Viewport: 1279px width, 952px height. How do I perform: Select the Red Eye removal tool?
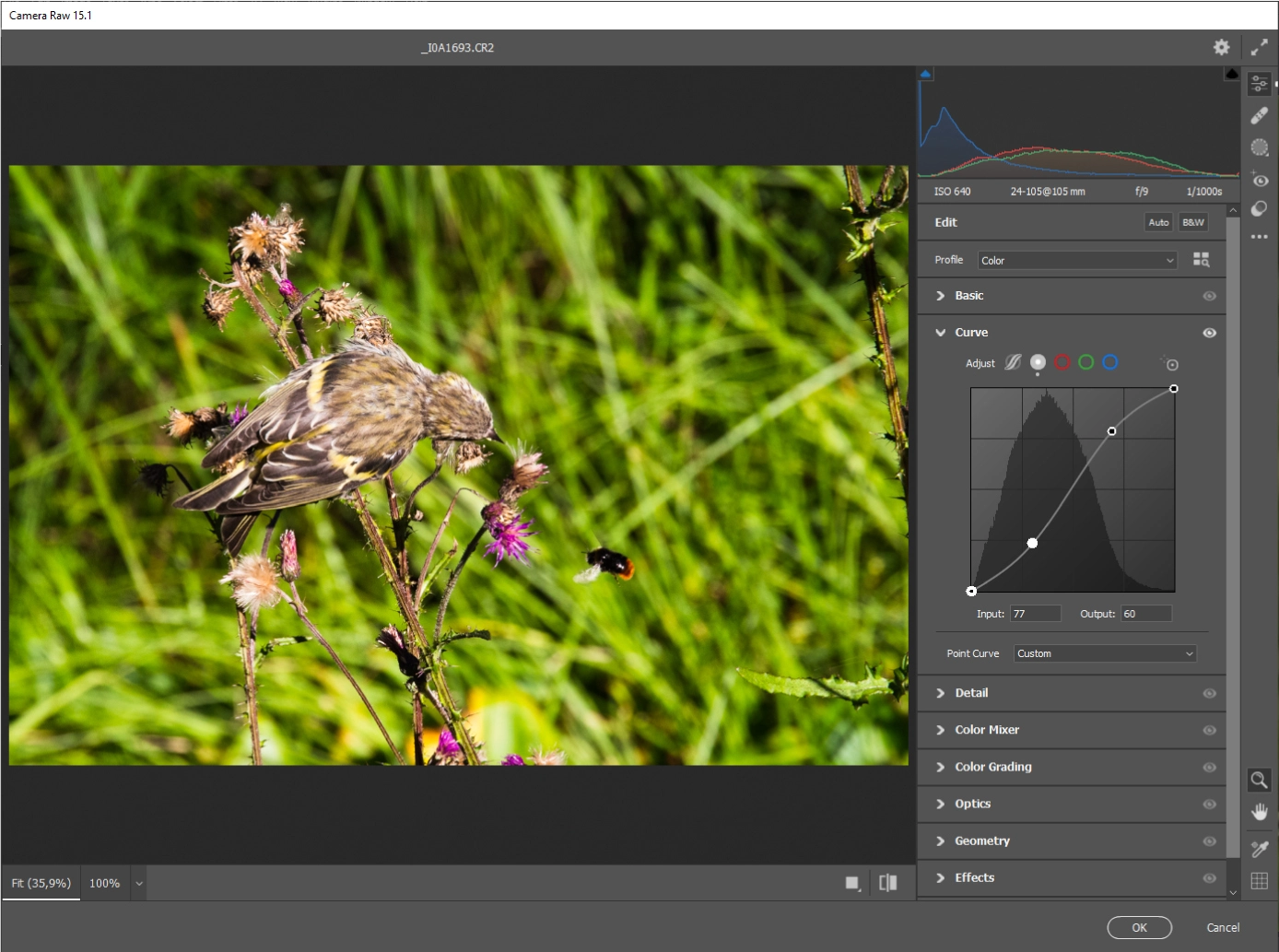pos(1259,180)
